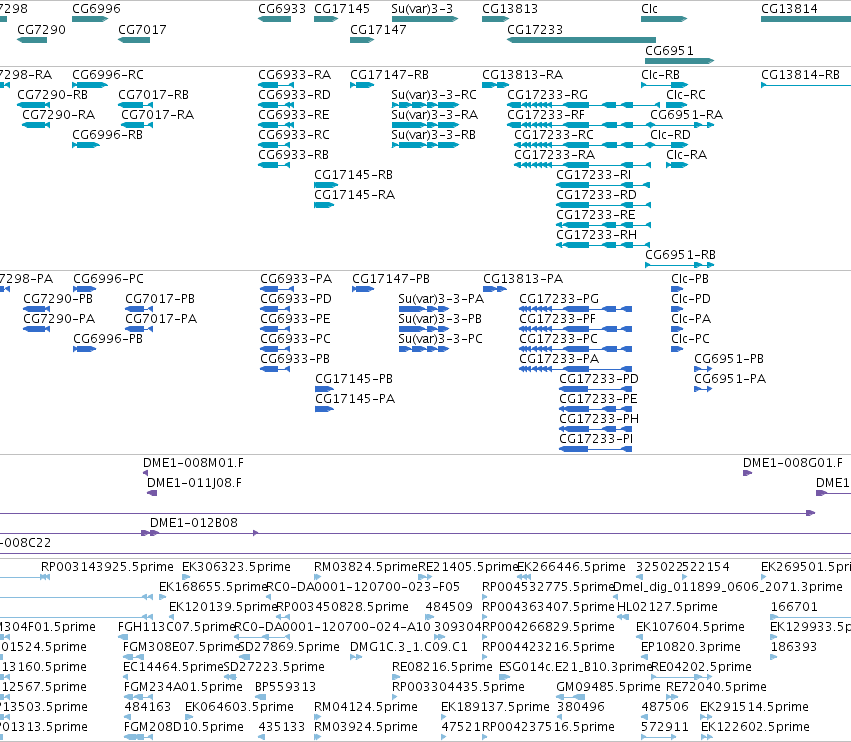Click protein CG6951-PB
The image size is (851, 742).
(x=729, y=359)
